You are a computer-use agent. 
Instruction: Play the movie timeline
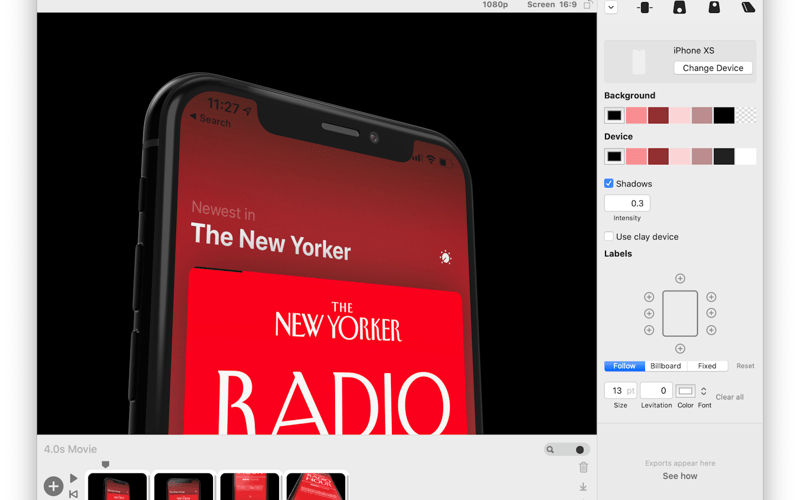pyautogui.click(x=74, y=478)
